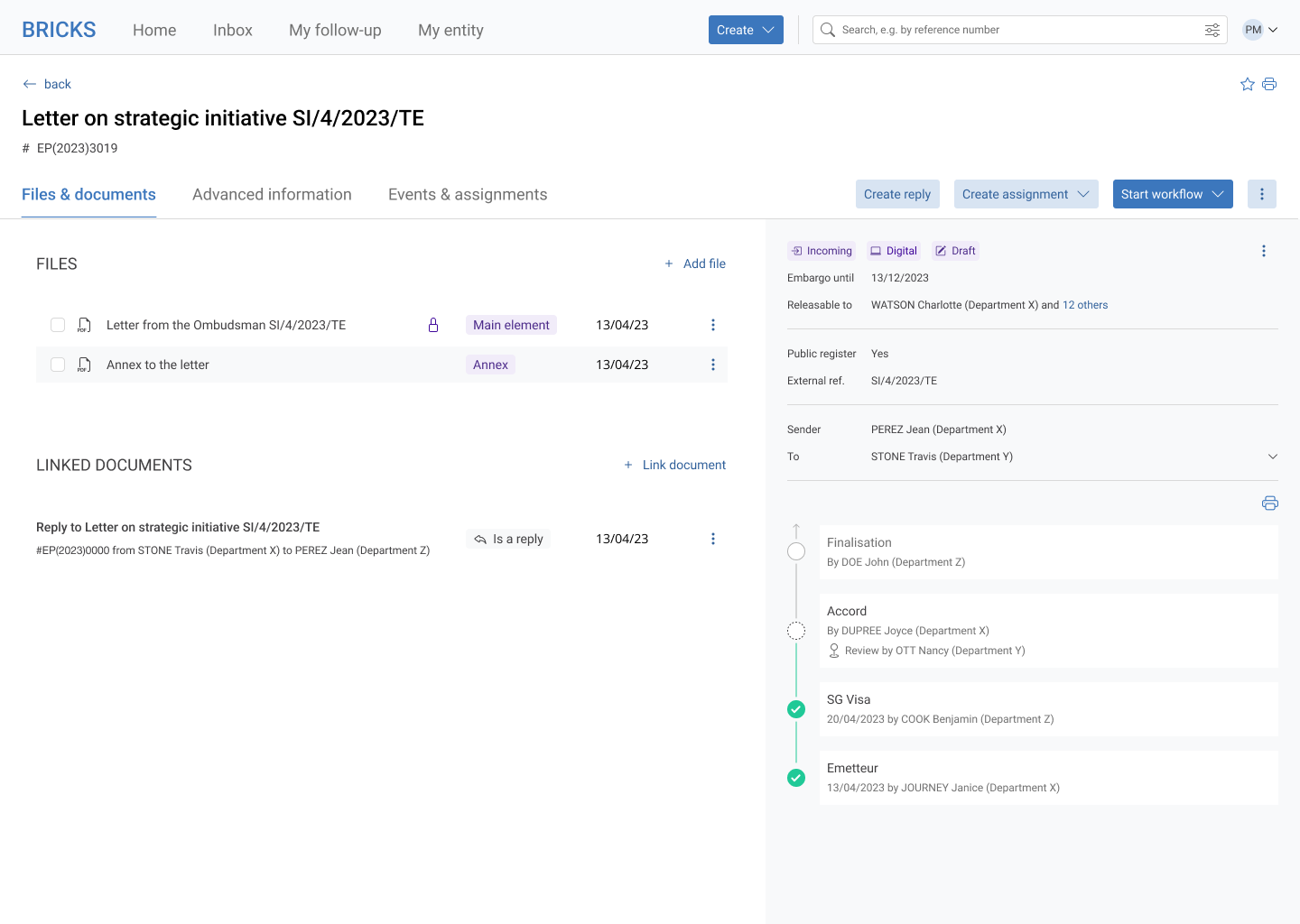Click reviewer icon beside OTT Nancy

[x=834, y=651]
